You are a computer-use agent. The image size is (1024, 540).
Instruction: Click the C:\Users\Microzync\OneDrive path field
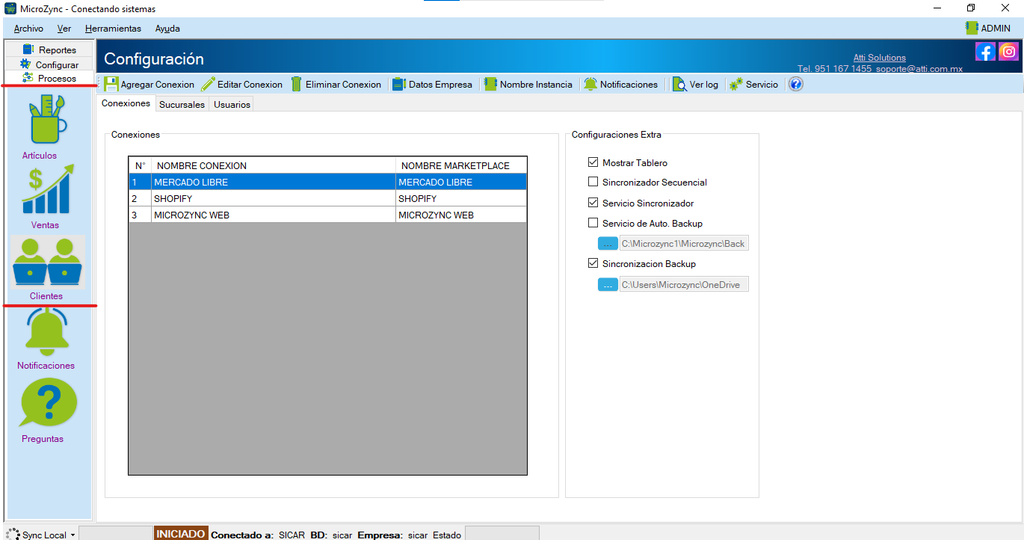point(684,285)
